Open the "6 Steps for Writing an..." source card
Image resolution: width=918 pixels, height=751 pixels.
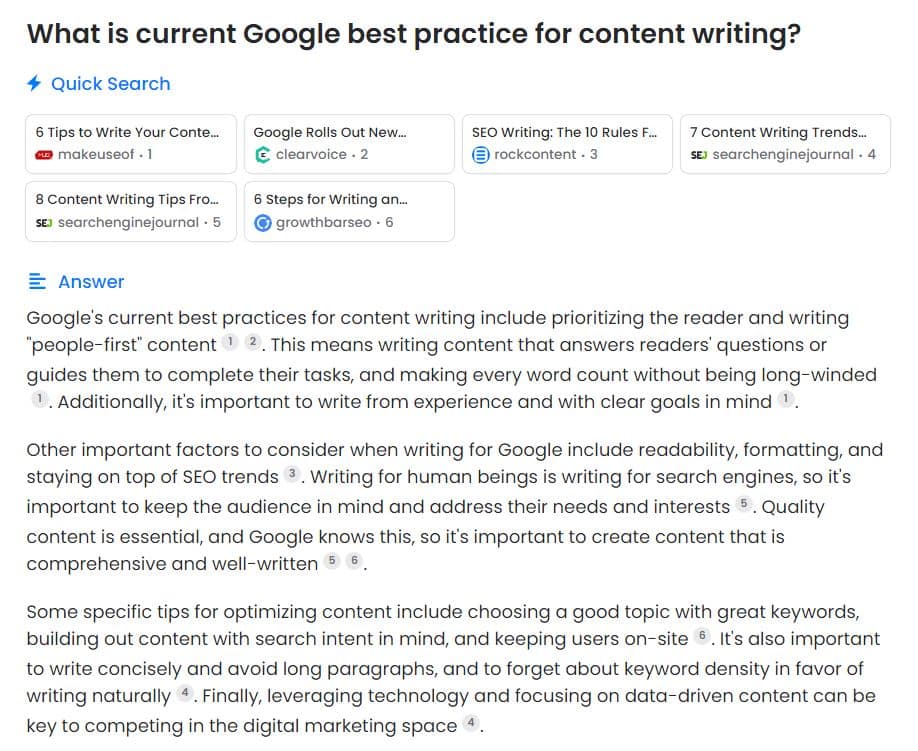click(349, 211)
